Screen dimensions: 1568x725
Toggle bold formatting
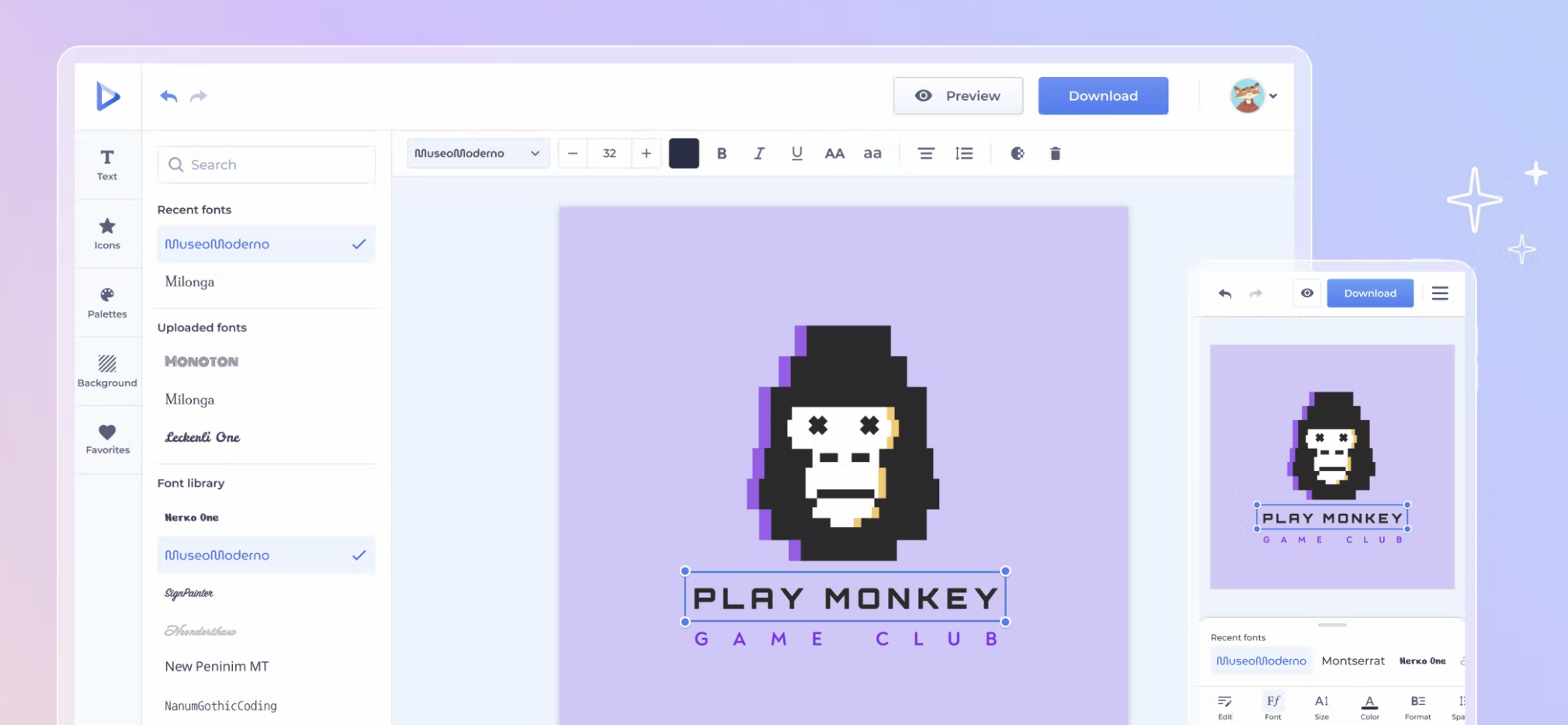722,154
